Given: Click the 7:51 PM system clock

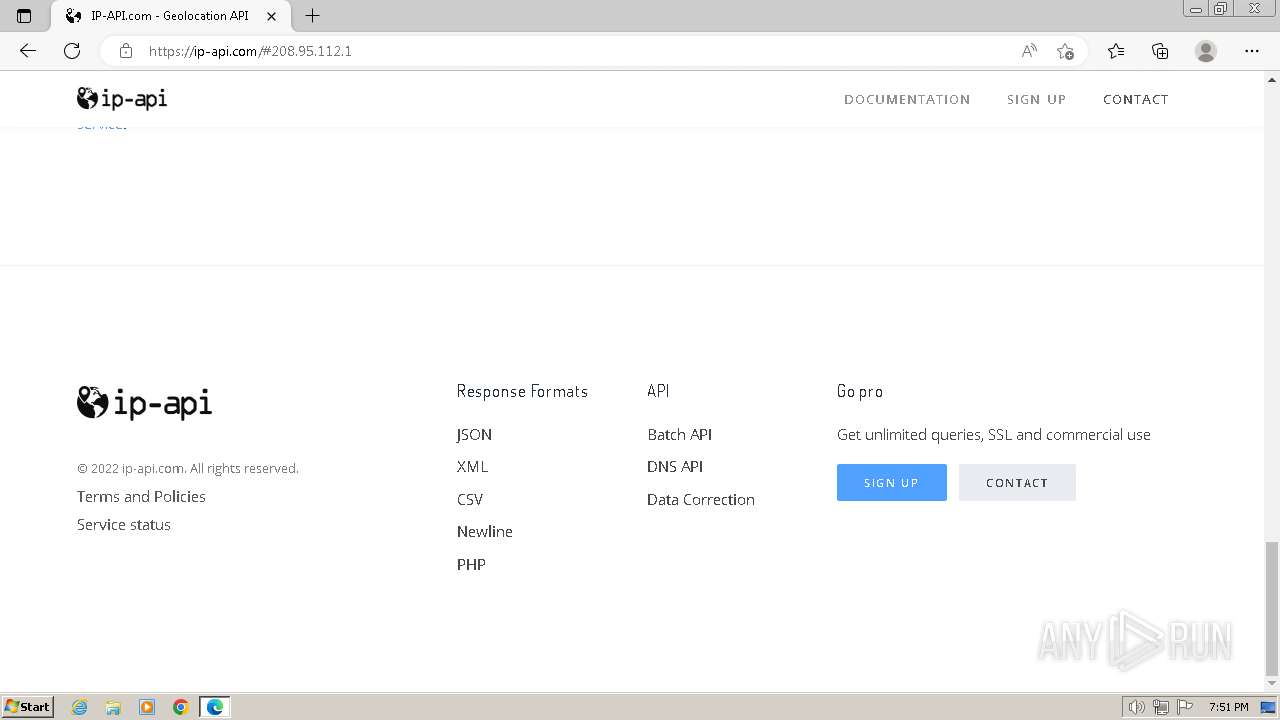Looking at the screenshot, I should click(x=1228, y=707).
